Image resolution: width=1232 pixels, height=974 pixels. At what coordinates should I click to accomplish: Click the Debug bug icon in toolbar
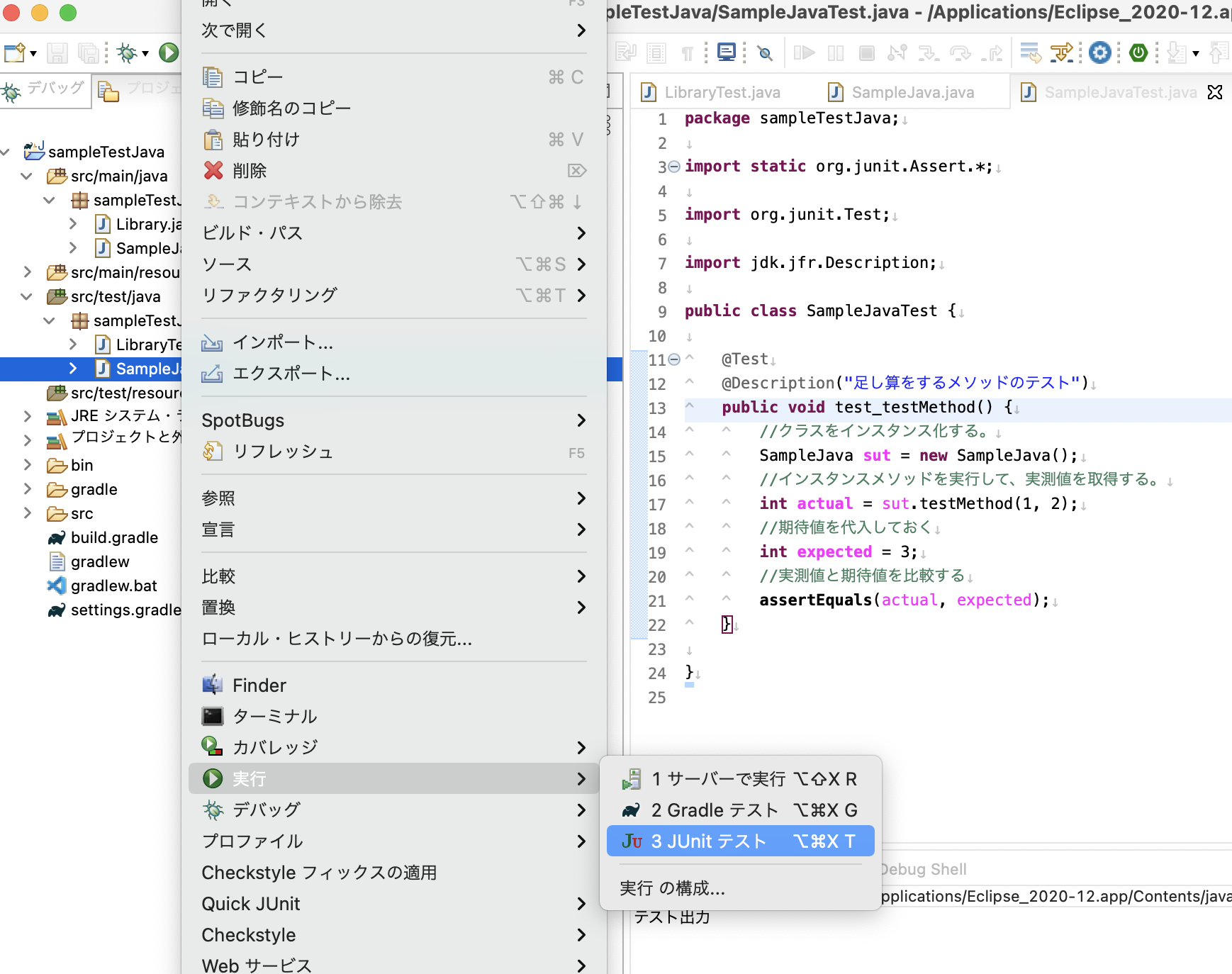pyautogui.click(x=128, y=52)
